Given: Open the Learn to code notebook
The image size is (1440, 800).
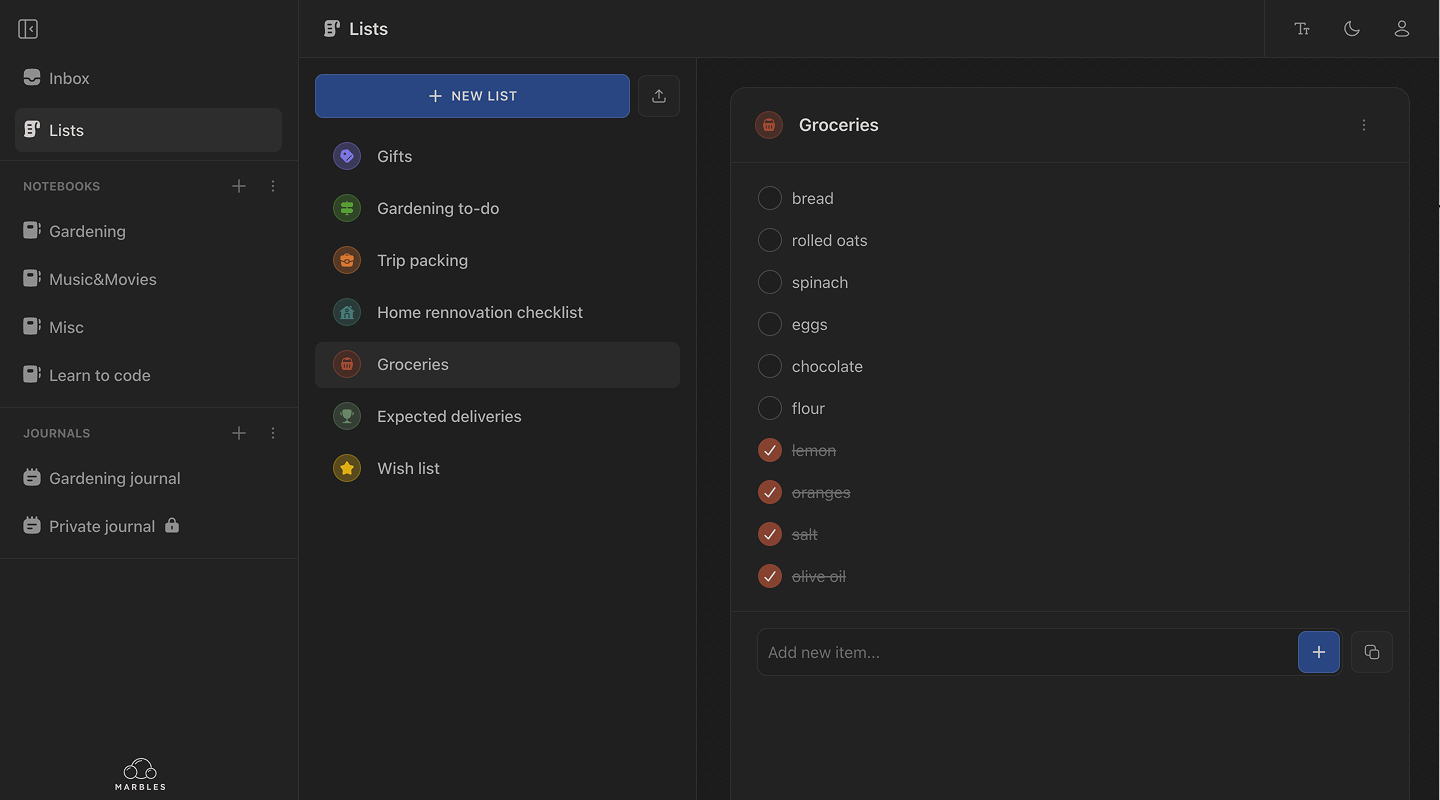Looking at the screenshot, I should point(99,374).
